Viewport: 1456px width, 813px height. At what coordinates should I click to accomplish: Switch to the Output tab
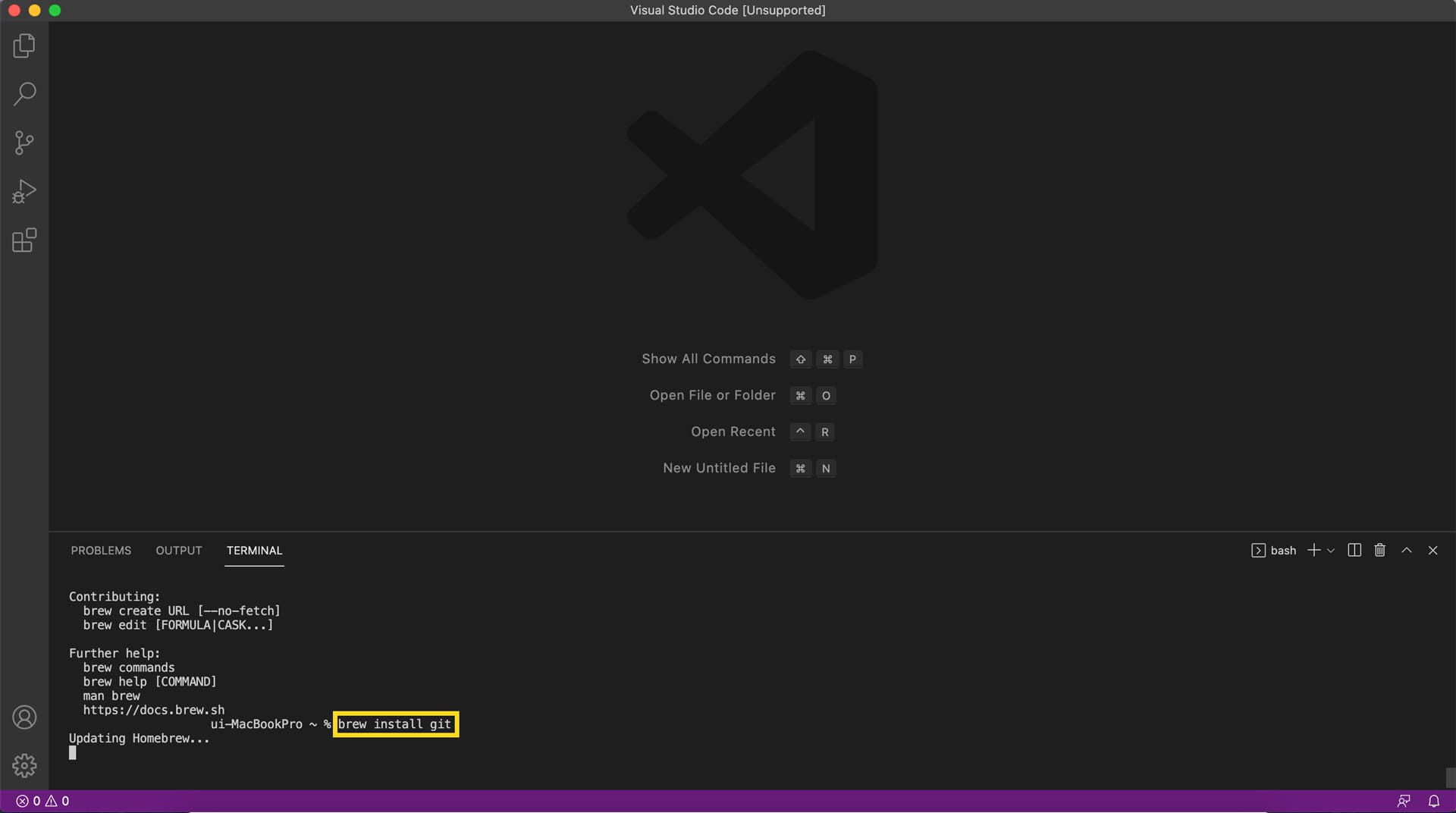[178, 550]
